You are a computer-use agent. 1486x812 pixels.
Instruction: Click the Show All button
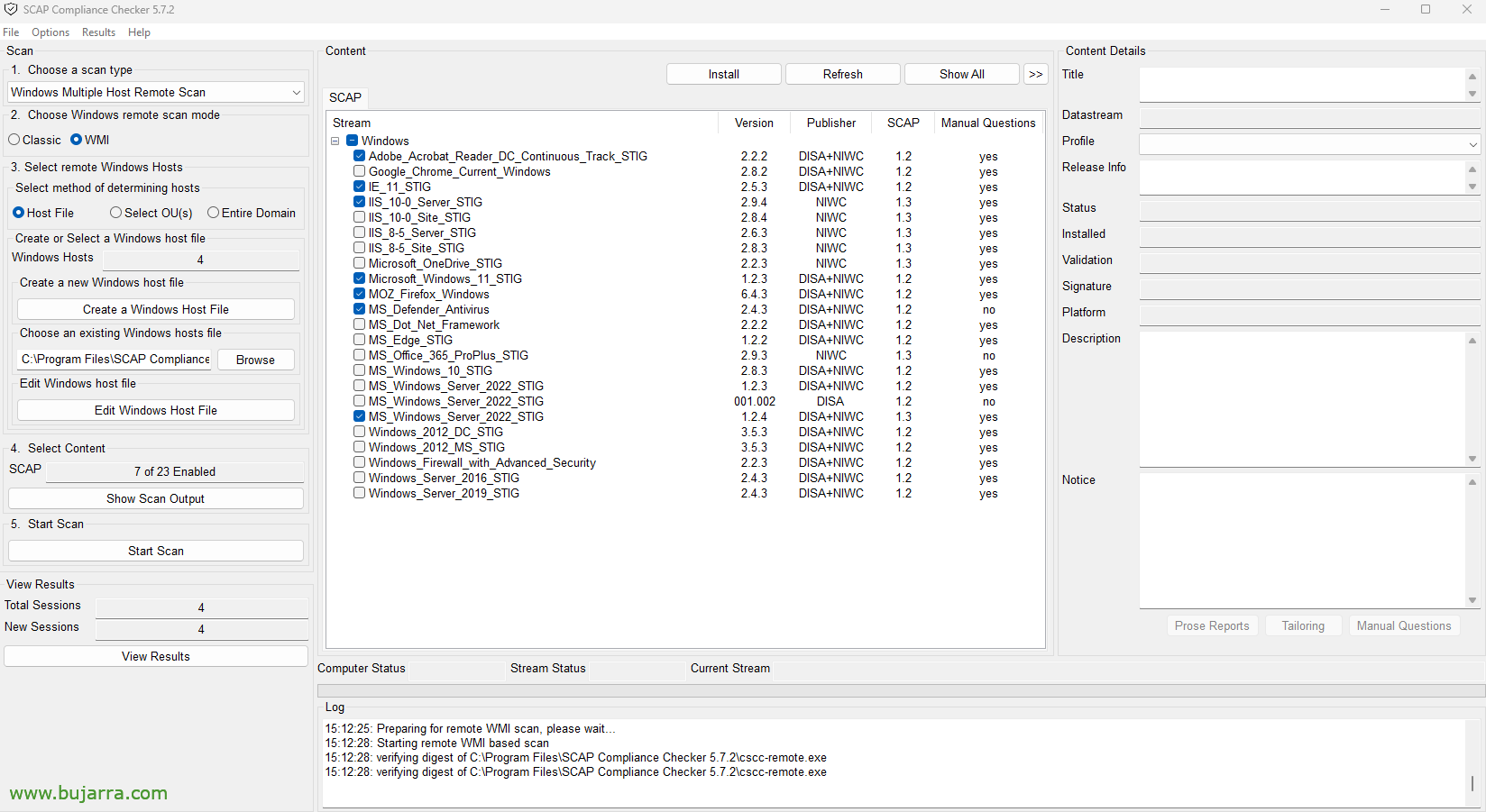point(962,74)
